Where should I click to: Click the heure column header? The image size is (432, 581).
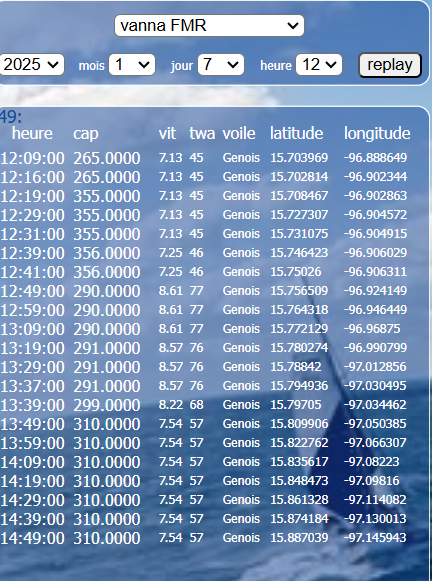coord(32,133)
